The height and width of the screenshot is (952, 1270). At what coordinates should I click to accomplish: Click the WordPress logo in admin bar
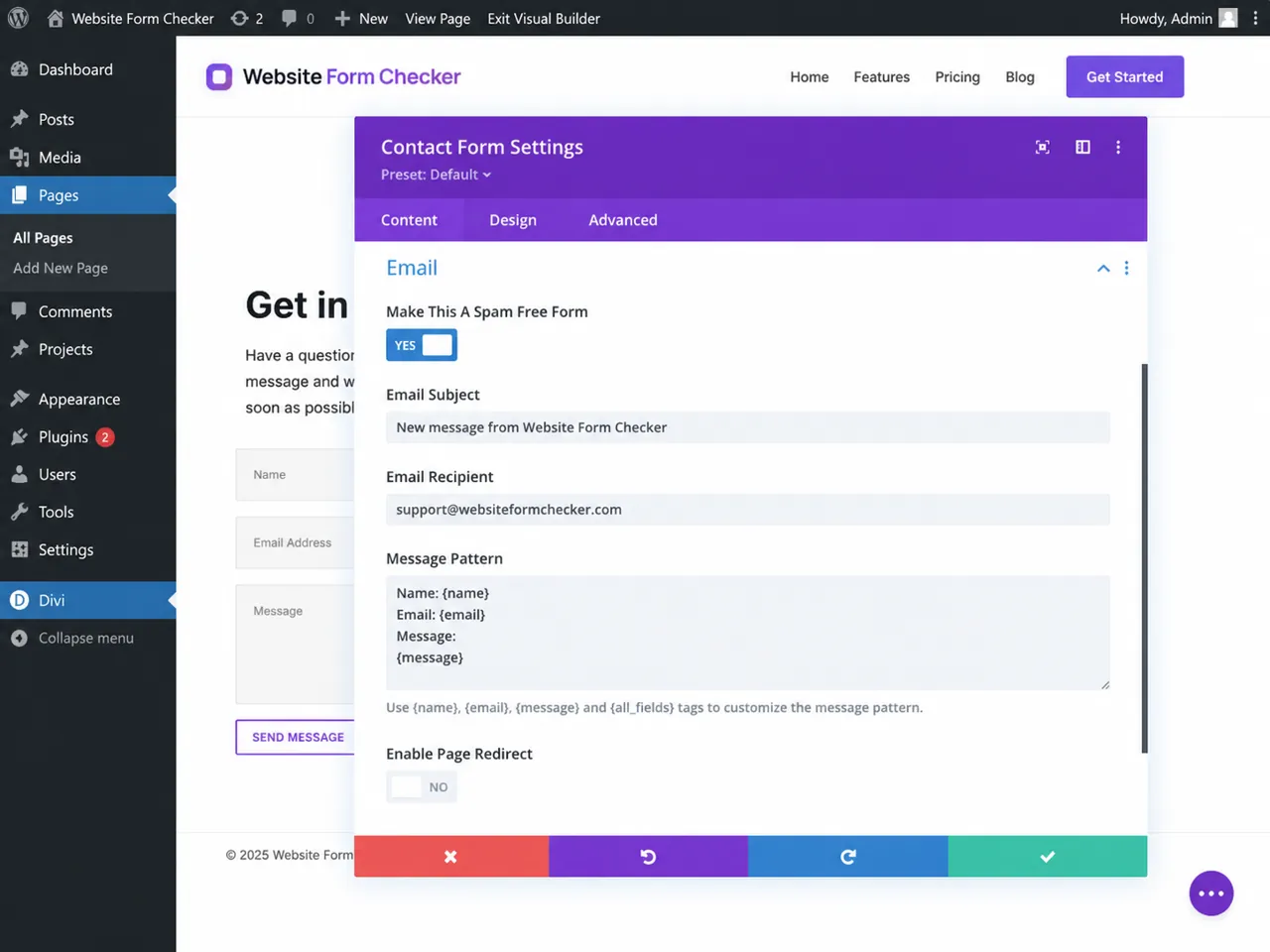pyautogui.click(x=18, y=18)
